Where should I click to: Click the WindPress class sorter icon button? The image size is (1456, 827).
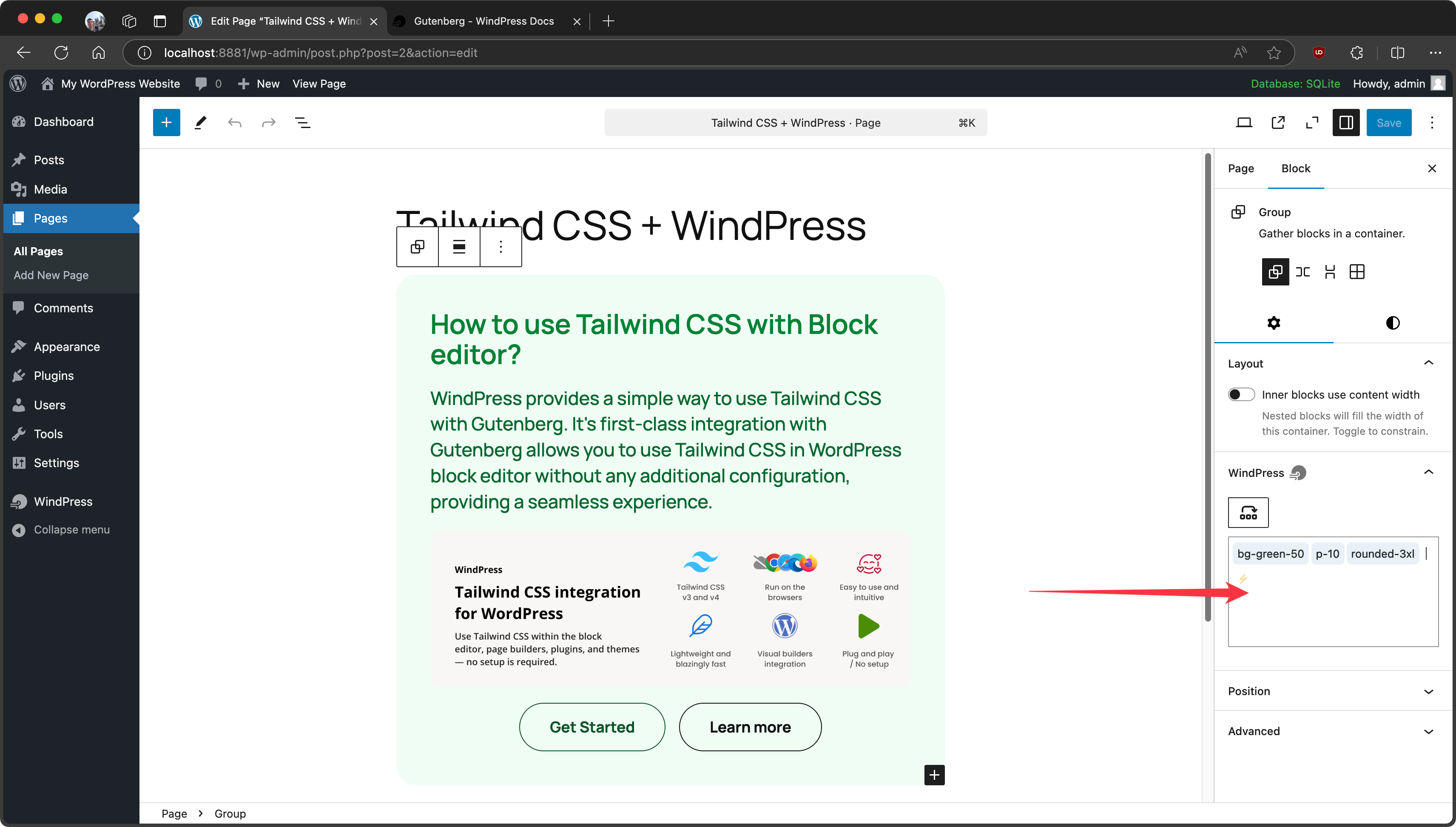coord(1248,513)
